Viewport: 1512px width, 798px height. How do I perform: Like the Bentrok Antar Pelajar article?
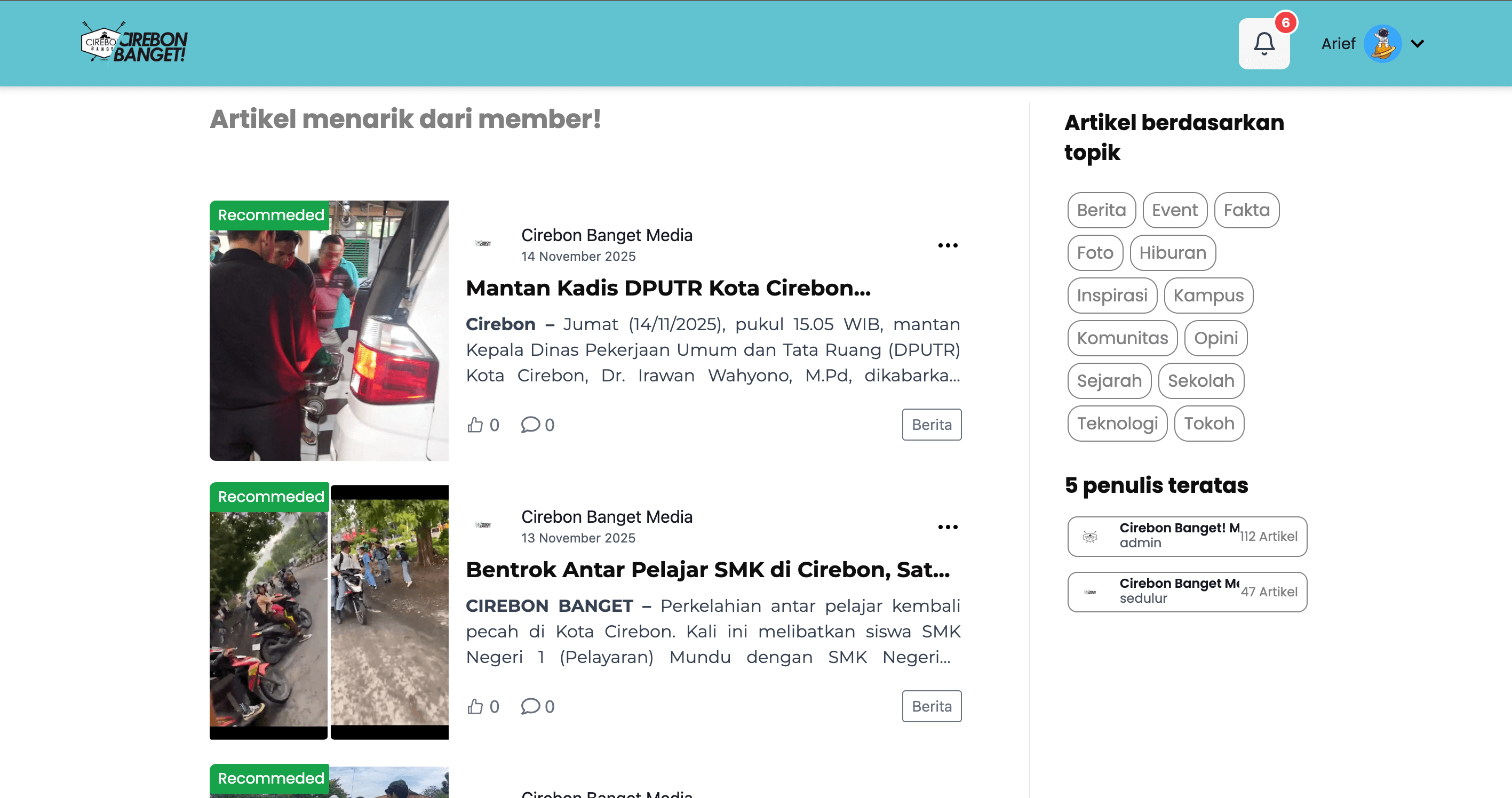475,706
